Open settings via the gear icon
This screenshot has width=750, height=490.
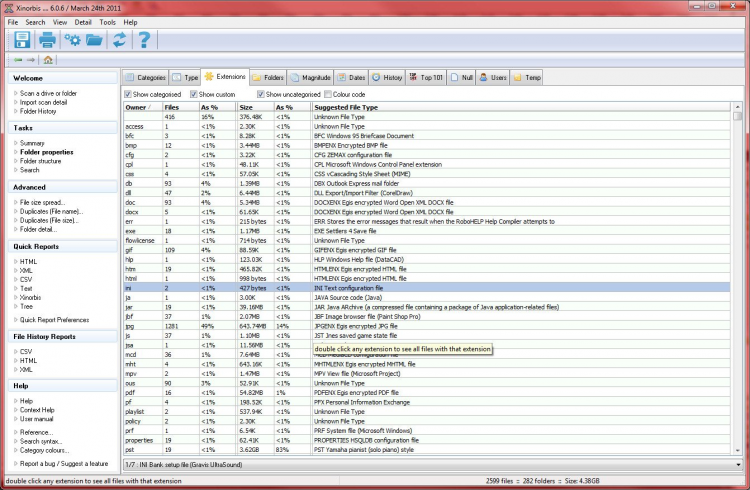72,40
